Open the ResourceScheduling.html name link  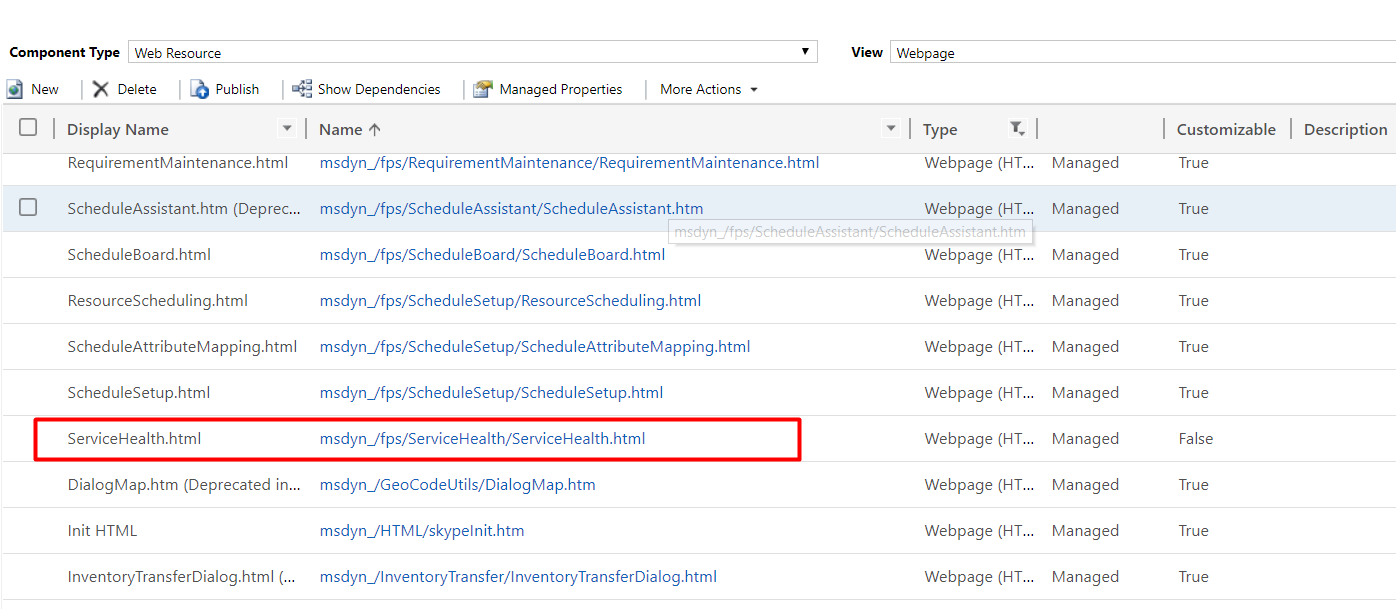click(x=510, y=300)
